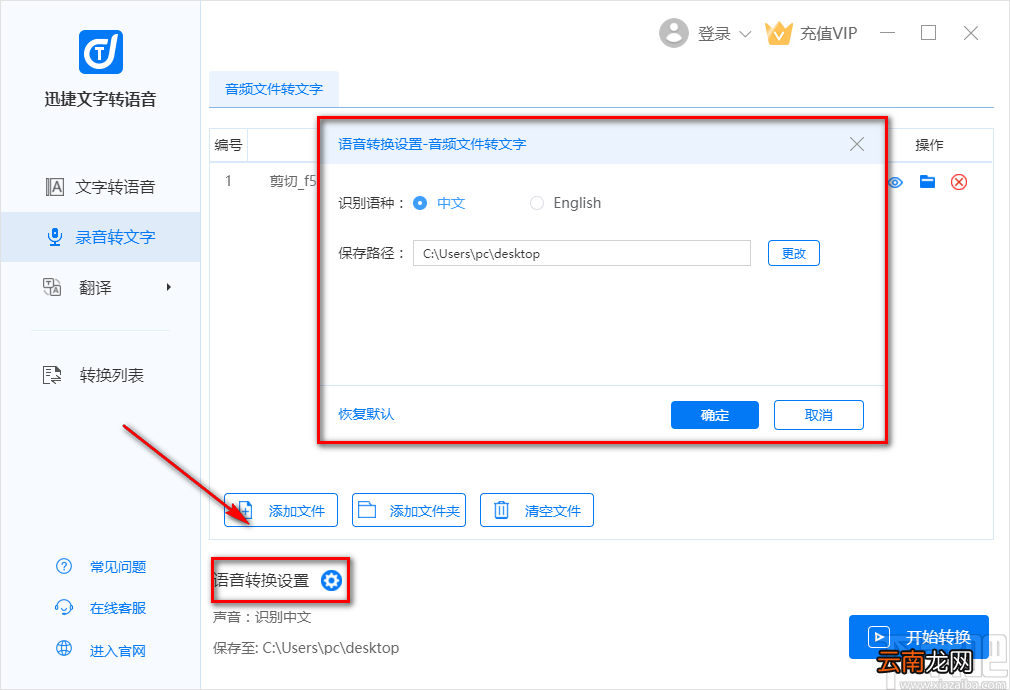The image size is (1010, 690).
Task: Open 在线客服 support link
Action: pyautogui.click(x=118, y=608)
